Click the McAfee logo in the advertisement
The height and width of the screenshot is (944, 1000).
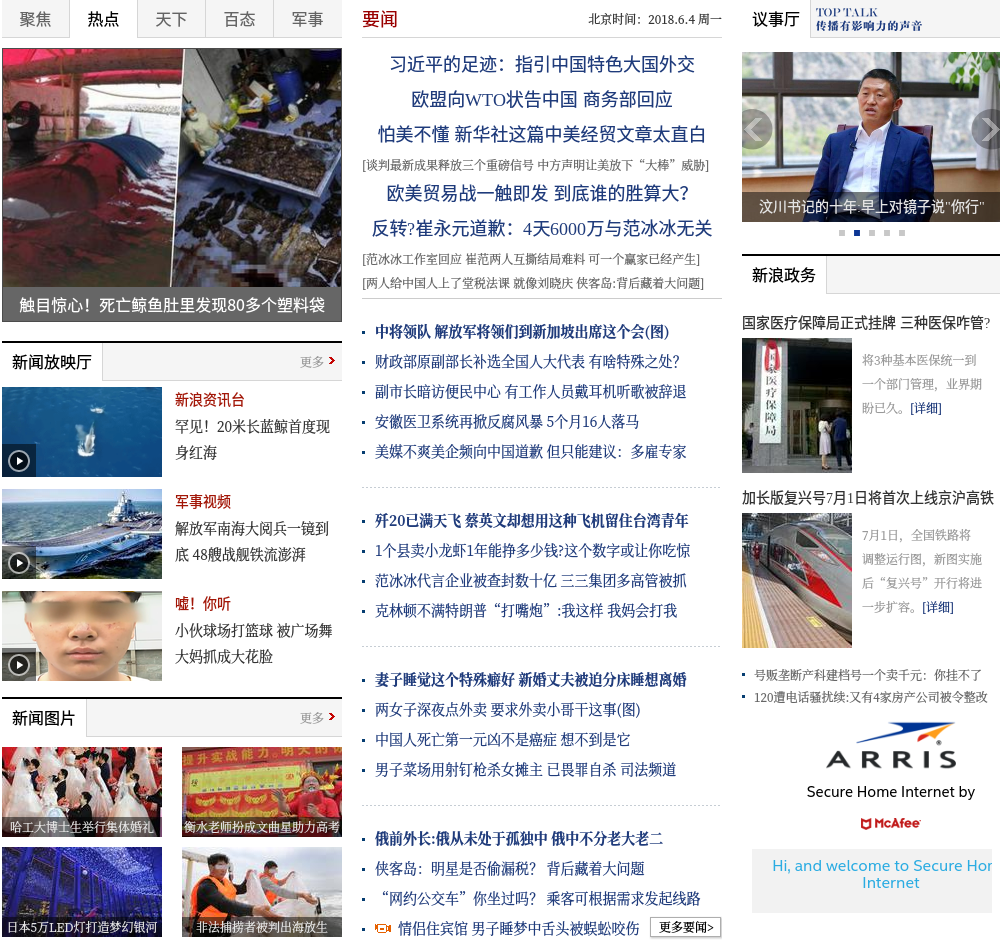(x=890, y=824)
